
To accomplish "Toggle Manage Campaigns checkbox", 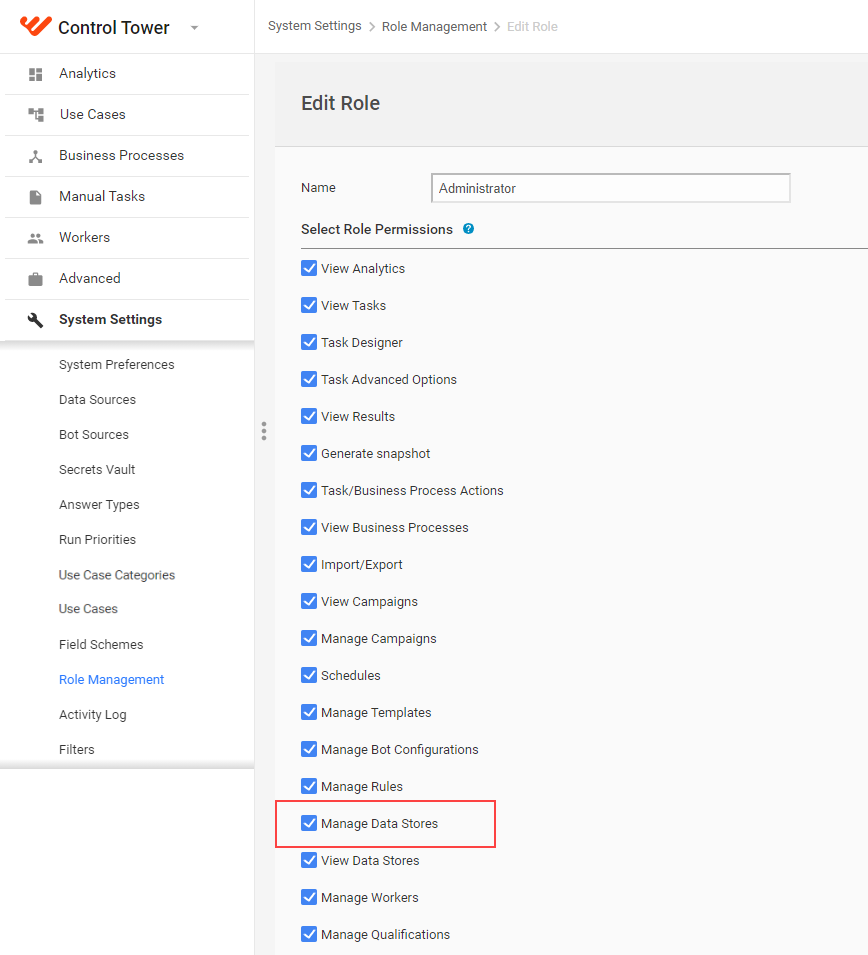I will [x=309, y=638].
